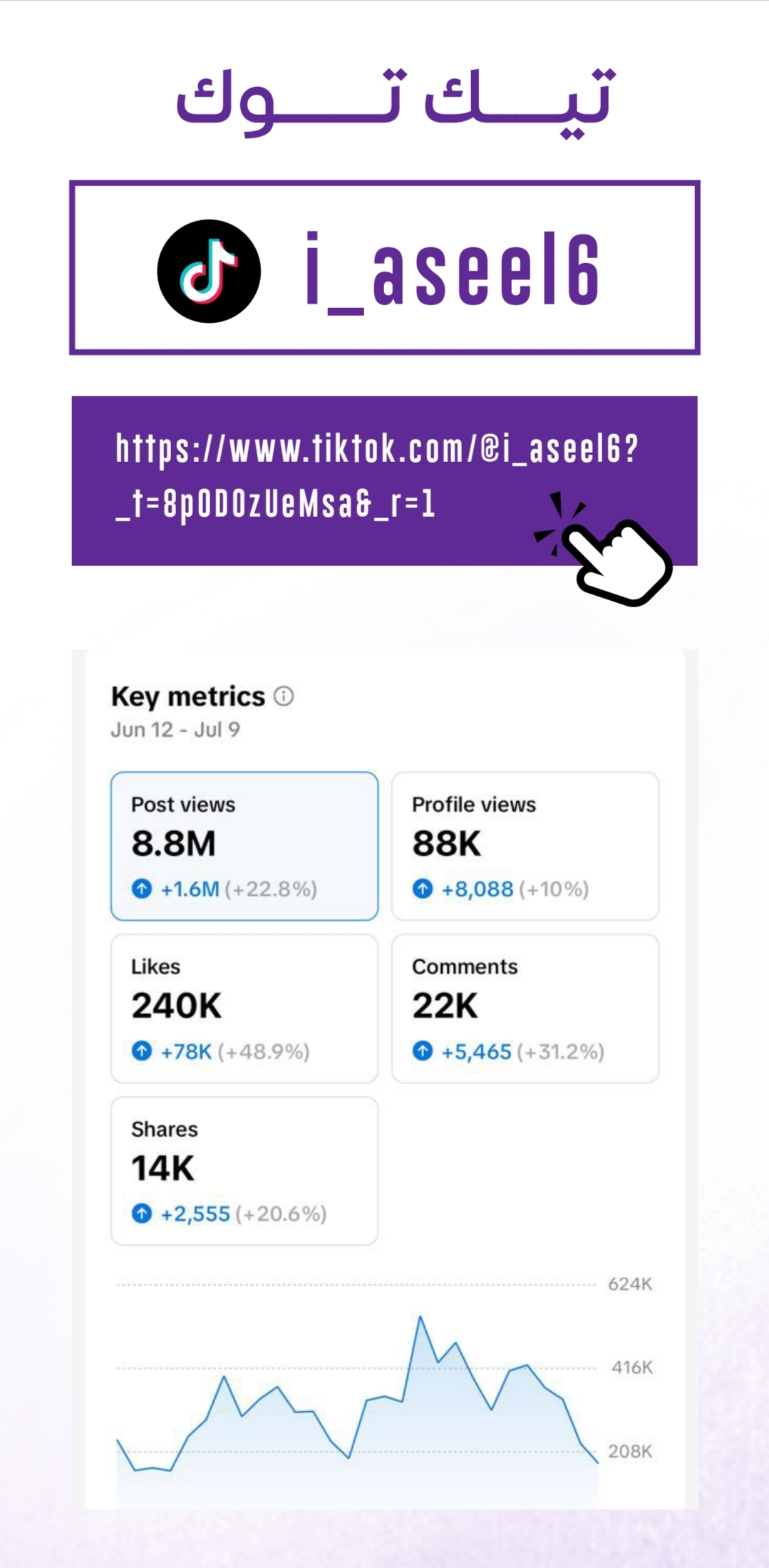Select the Post views metric card
The width and height of the screenshot is (769, 1568).
click(244, 846)
